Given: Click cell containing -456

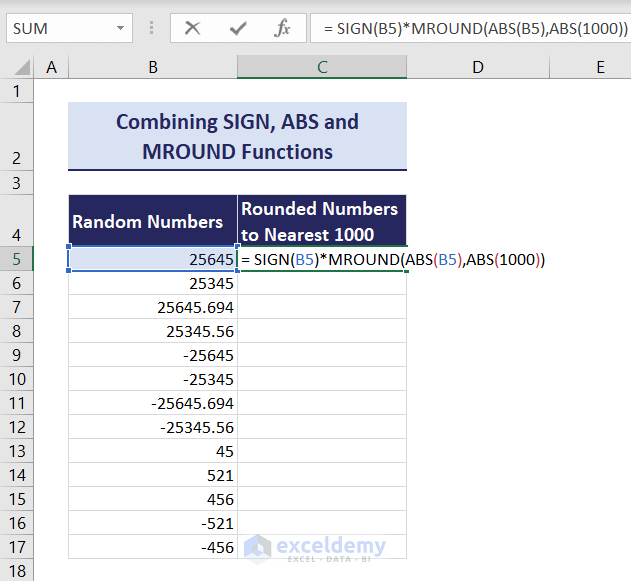Looking at the screenshot, I should 153,547.
